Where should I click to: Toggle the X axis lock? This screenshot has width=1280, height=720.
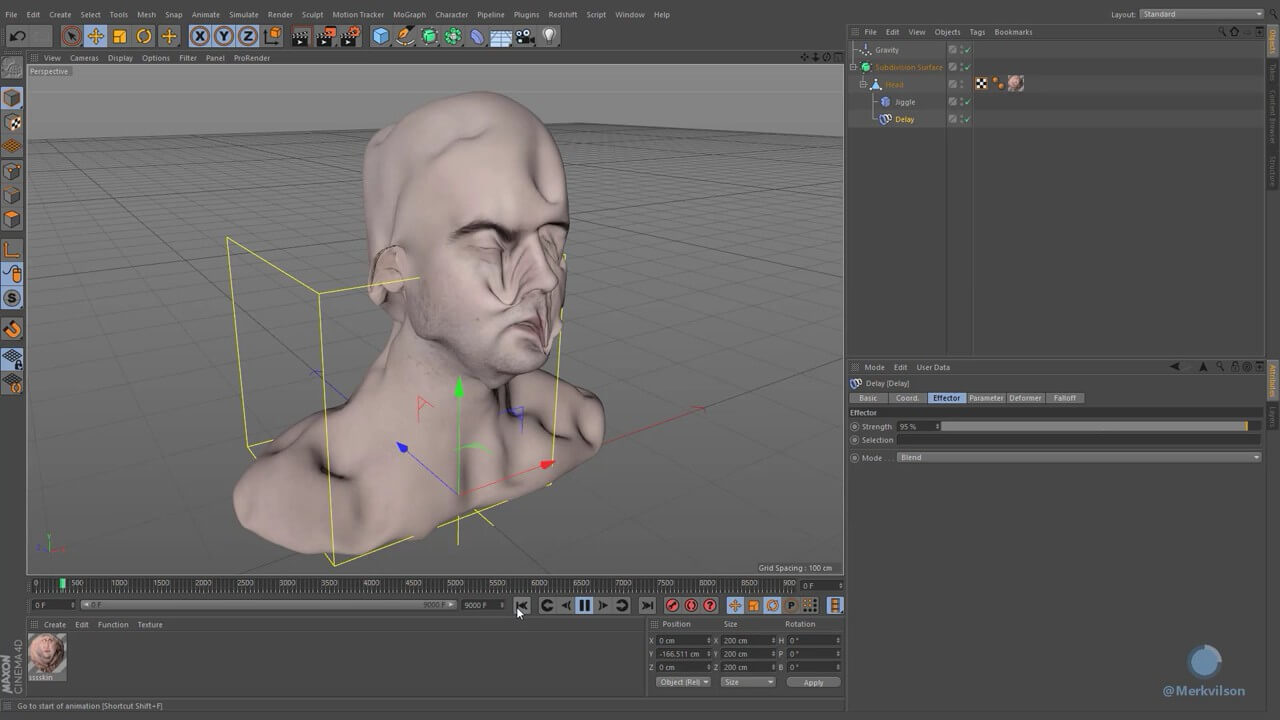coord(200,37)
